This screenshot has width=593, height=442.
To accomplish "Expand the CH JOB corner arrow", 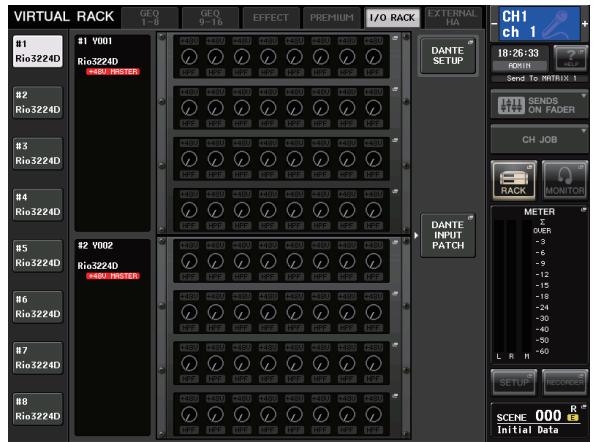I will click(584, 130).
